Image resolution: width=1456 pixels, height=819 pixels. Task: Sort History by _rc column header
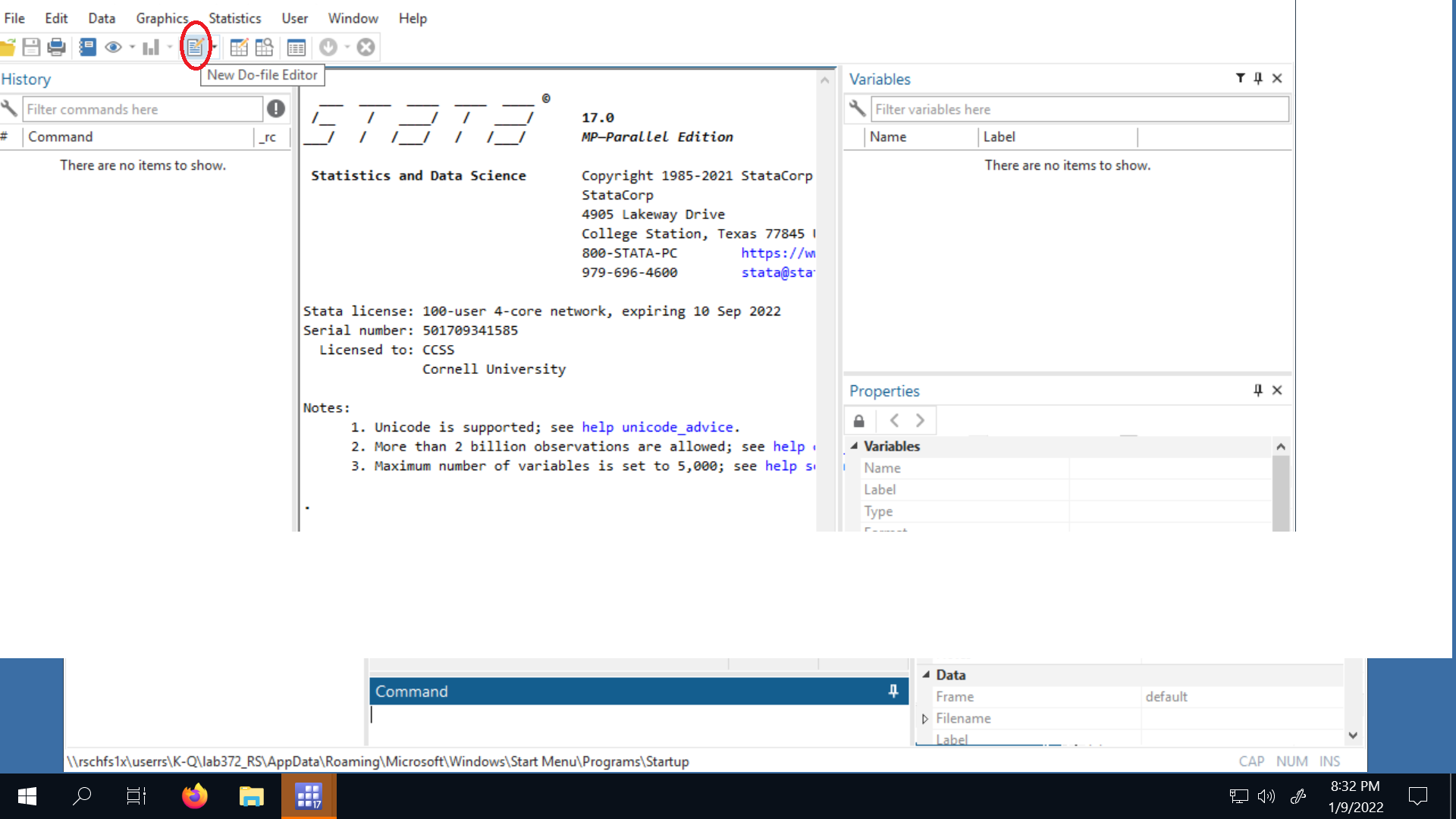click(x=271, y=137)
